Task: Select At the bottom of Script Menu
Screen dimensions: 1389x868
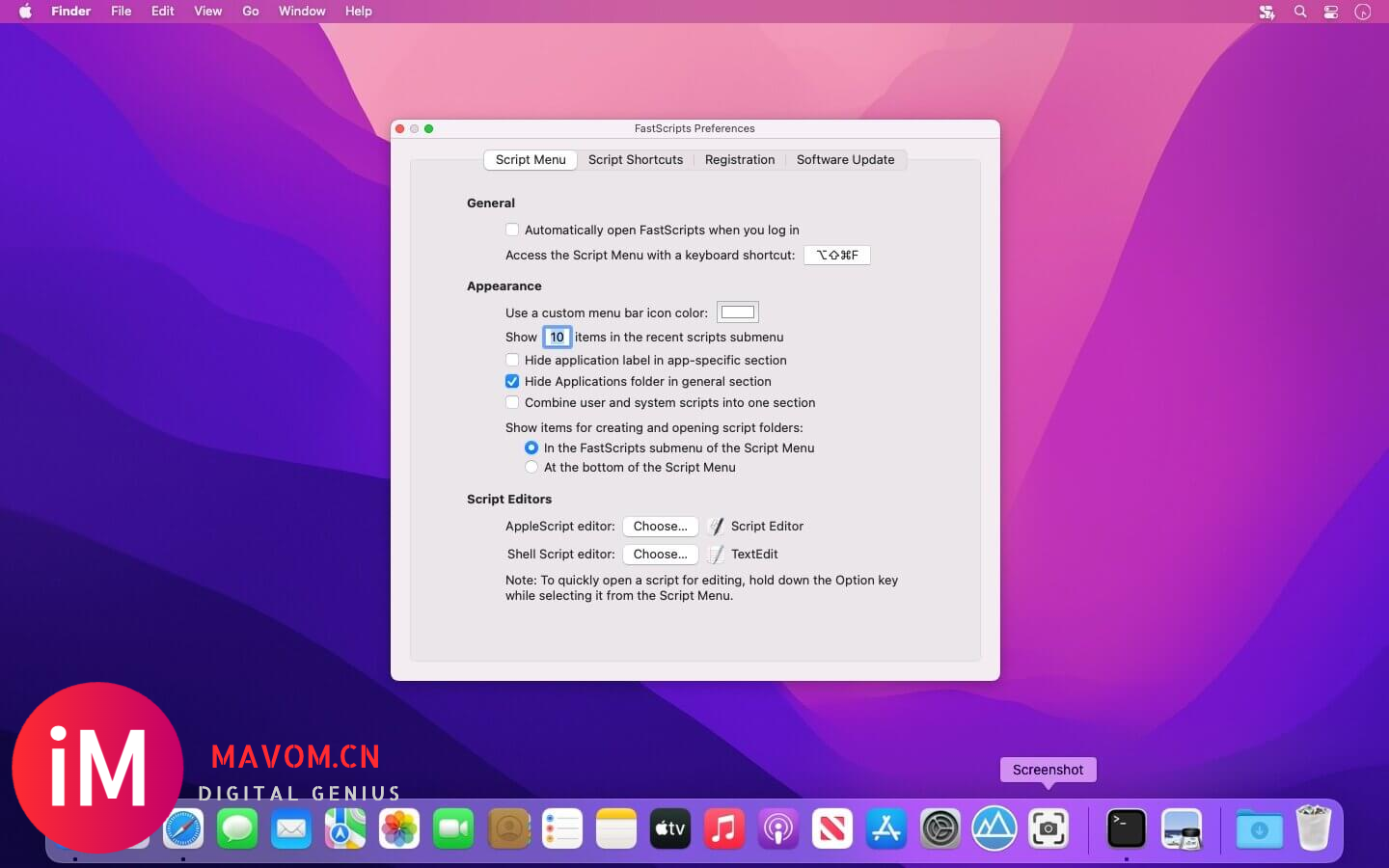Action: pyautogui.click(x=531, y=467)
